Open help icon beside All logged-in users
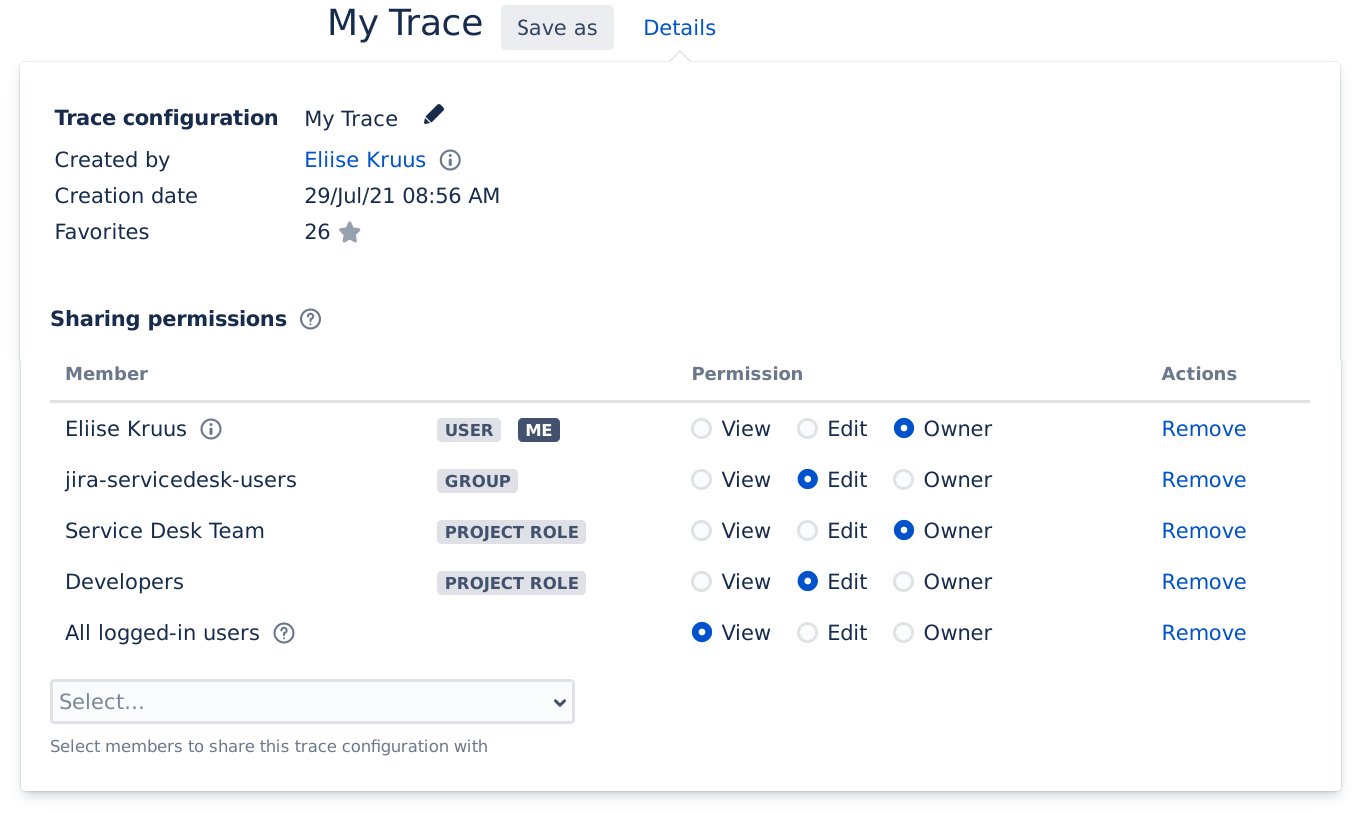 (284, 633)
